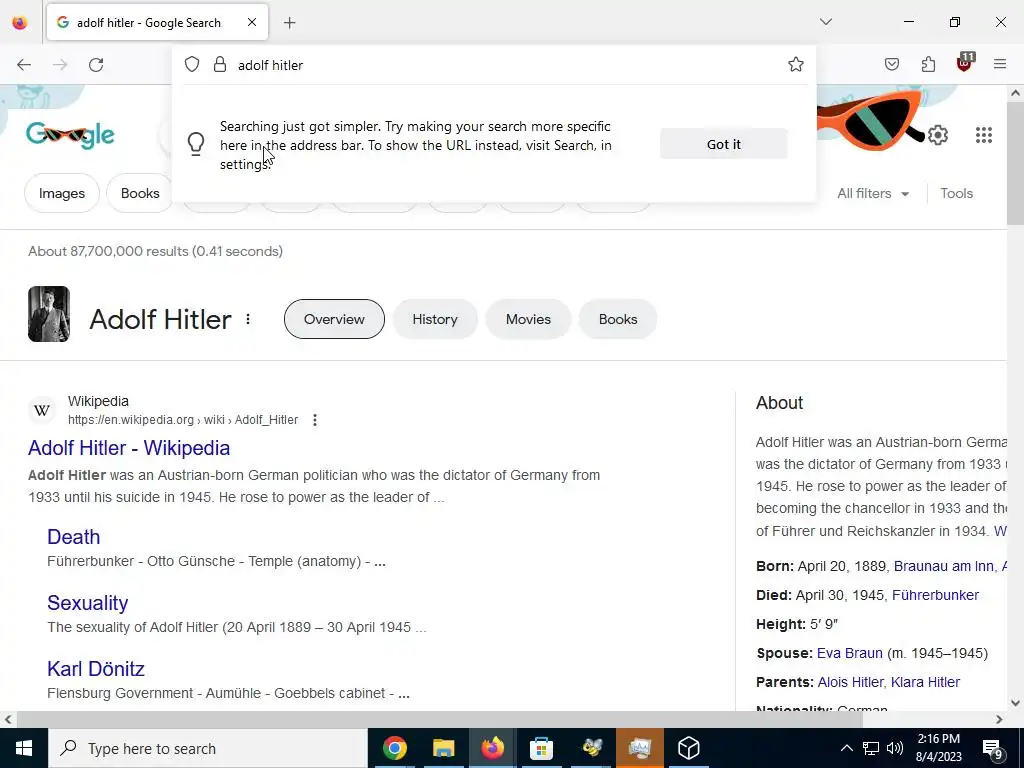The height and width of the screenshot is (768, 1024).
Task: Click the results count text 'About 87,700,000 results'
Action: (108, 251)
